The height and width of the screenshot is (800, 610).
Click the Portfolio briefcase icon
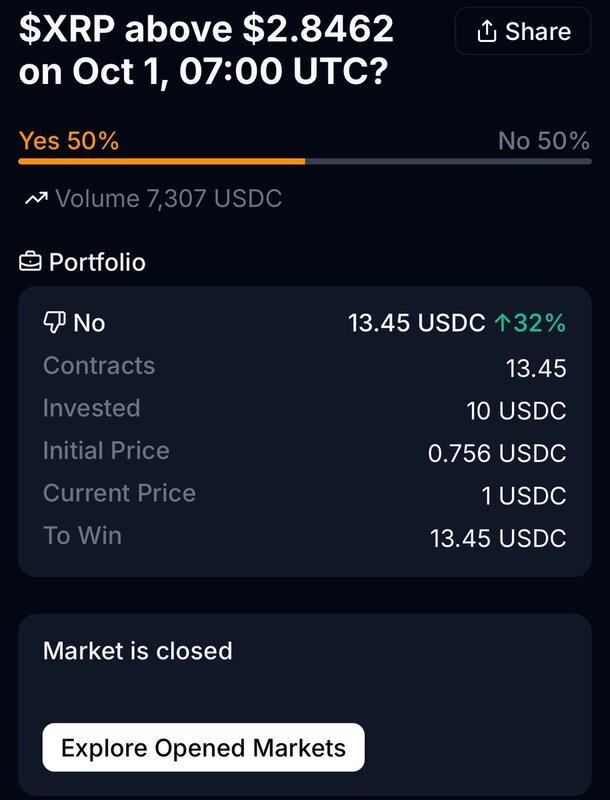pyautogui.click(x=31, y=262)
